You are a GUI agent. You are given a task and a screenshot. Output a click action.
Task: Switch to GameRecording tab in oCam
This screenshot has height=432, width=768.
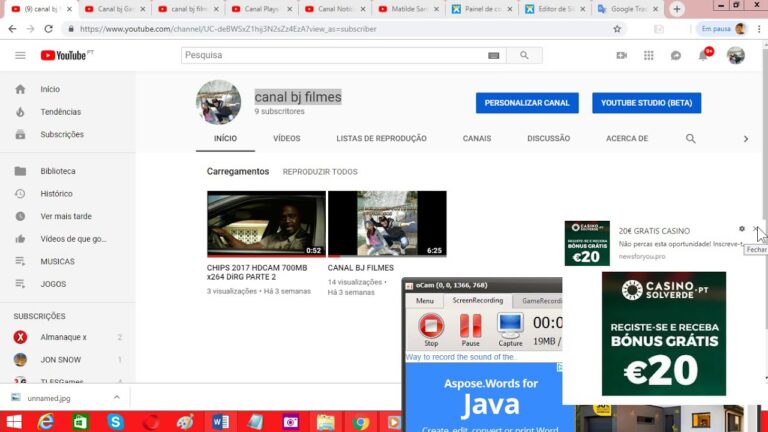pos(541,301)
